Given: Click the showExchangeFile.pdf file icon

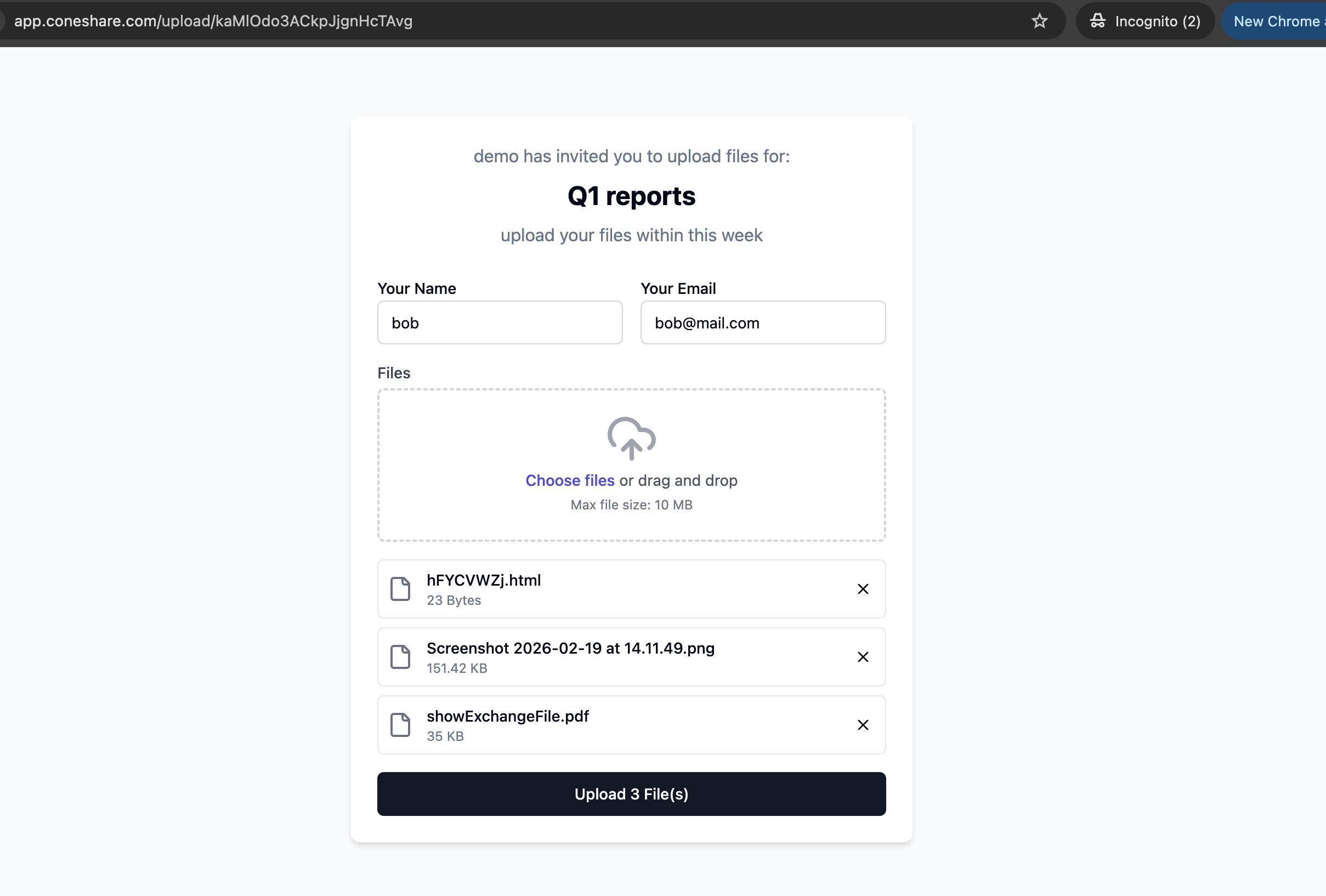Looking at the screenshot, I should [x=401, y=725].
